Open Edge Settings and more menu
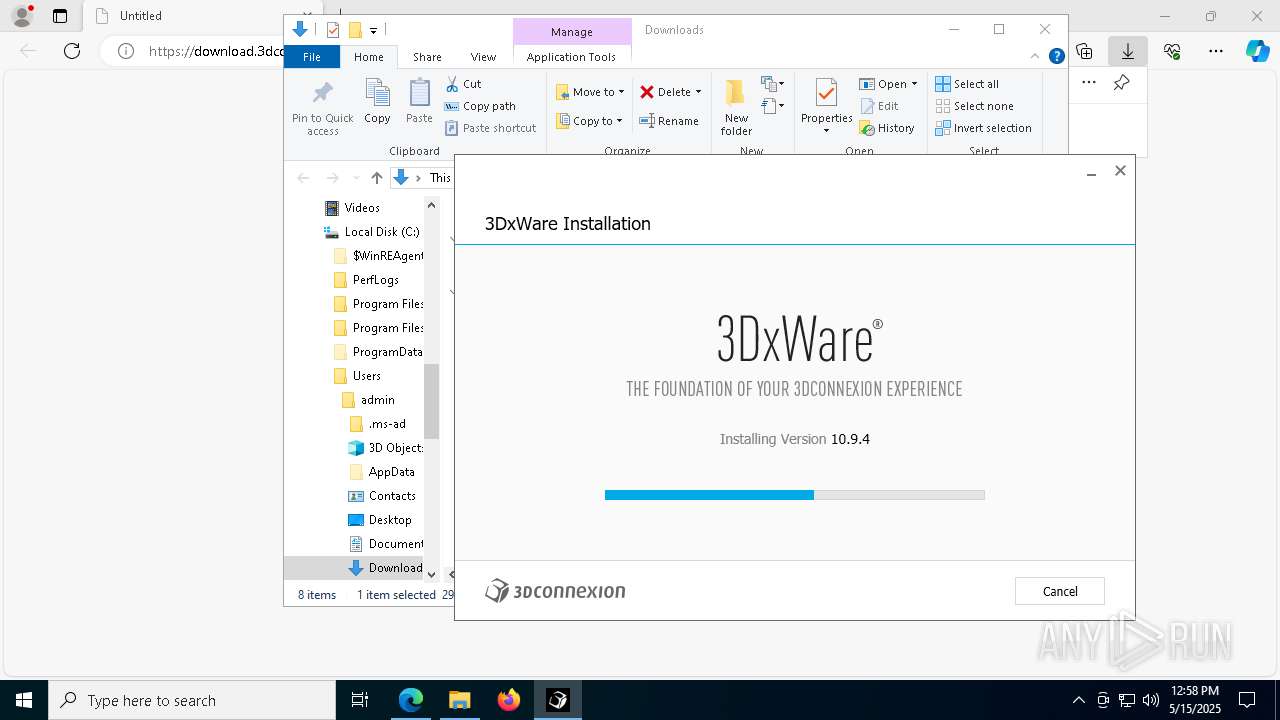Screen dimensions: 1280x720 tap(1215, 51)
